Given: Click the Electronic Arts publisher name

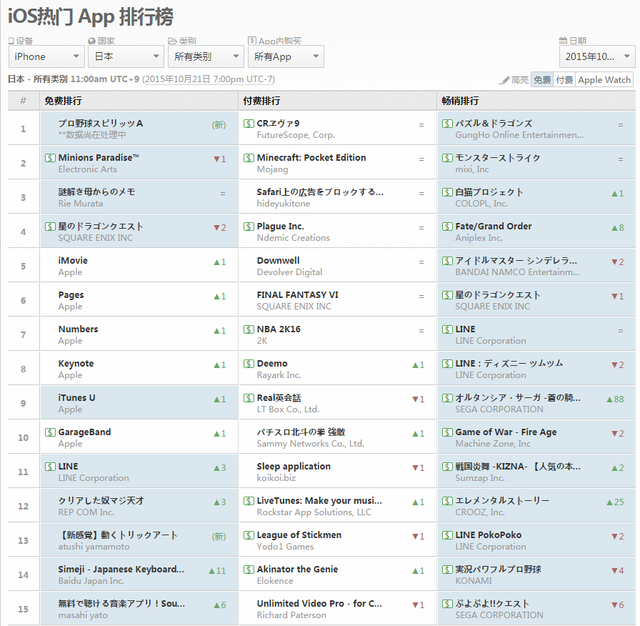Looking at the screenshot, I should pyautogui.click(x=87, y=169).
